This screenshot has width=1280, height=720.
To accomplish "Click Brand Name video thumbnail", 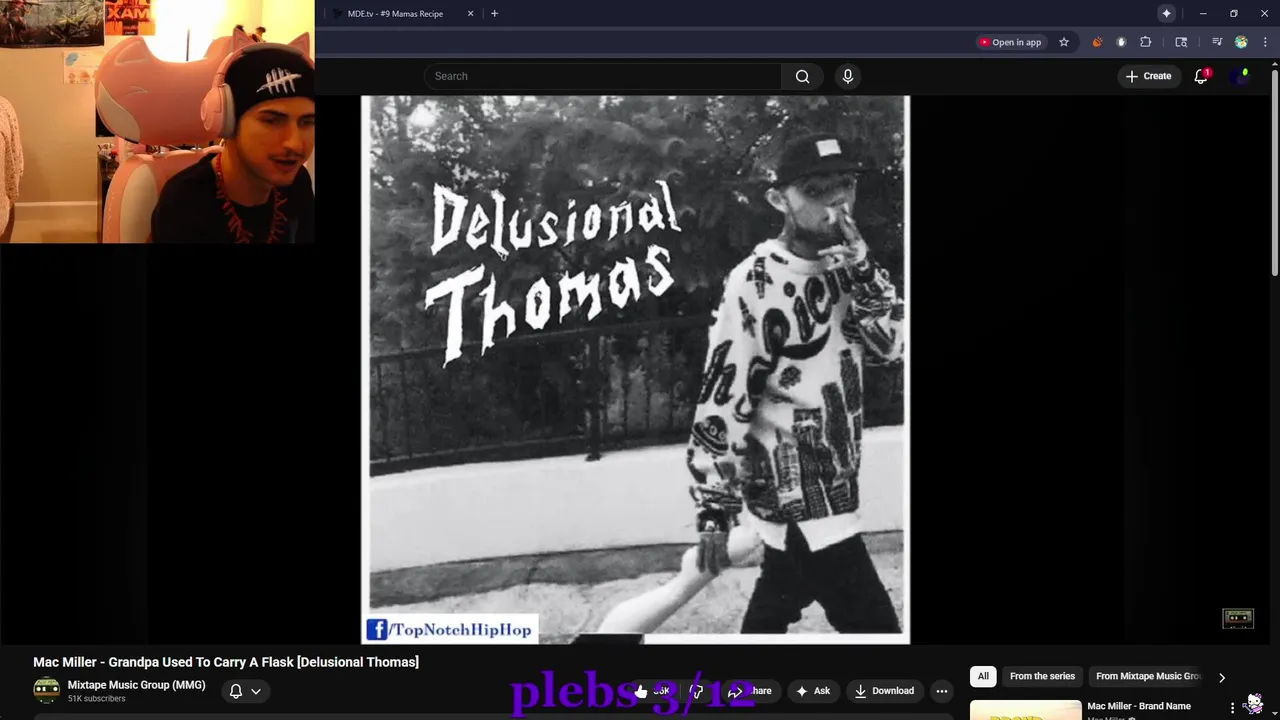I will click(x=1025, y=710).
